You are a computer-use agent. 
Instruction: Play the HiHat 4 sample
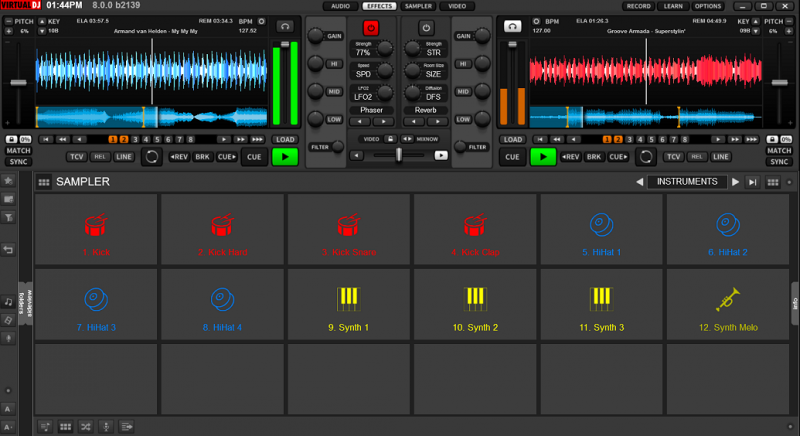coord(222,304)
